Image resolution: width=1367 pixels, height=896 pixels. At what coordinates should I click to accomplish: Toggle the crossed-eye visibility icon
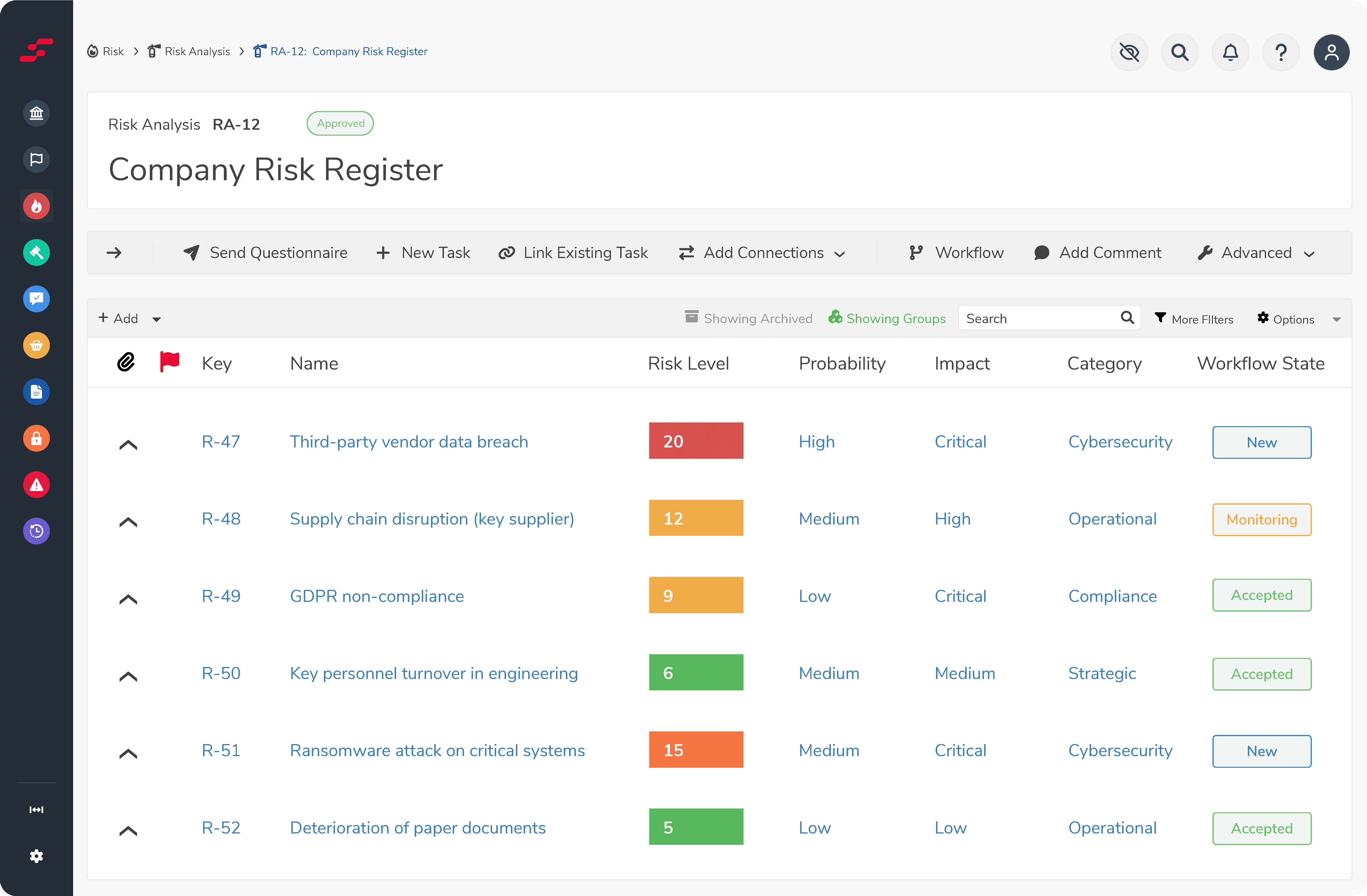1129,52
